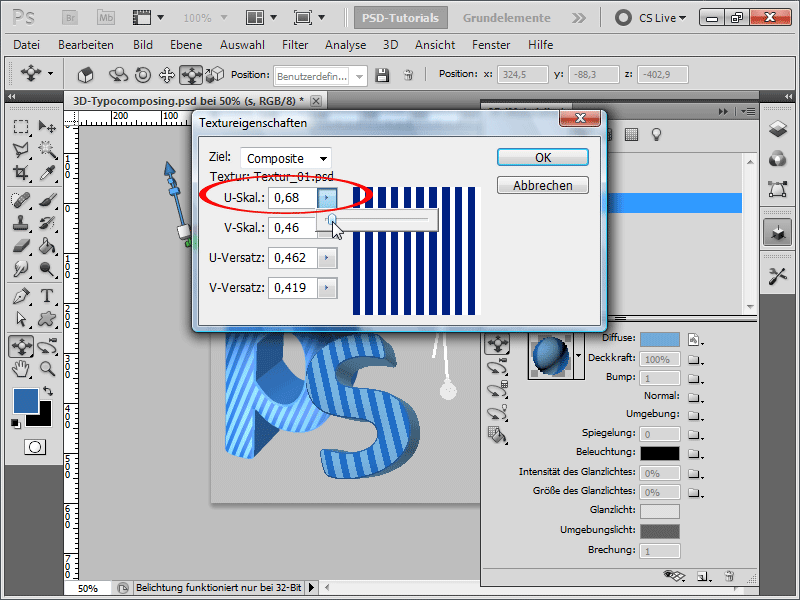Open the U-Versatz slider popup arrow
Image resolution: width=800 pixels, height=600 pixels.
tap(327, 258)
